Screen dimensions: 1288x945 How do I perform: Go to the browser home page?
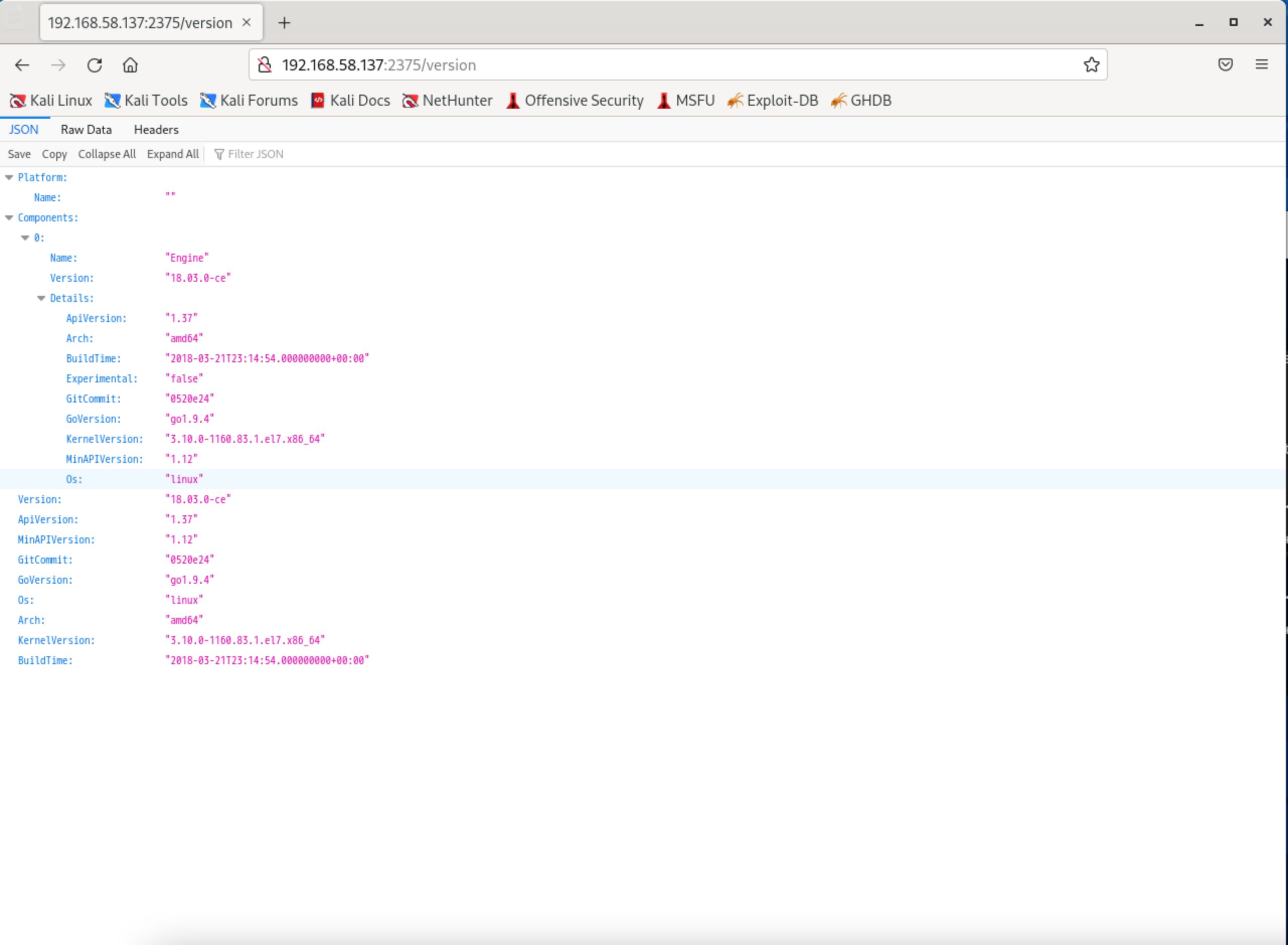click(130, 65)
